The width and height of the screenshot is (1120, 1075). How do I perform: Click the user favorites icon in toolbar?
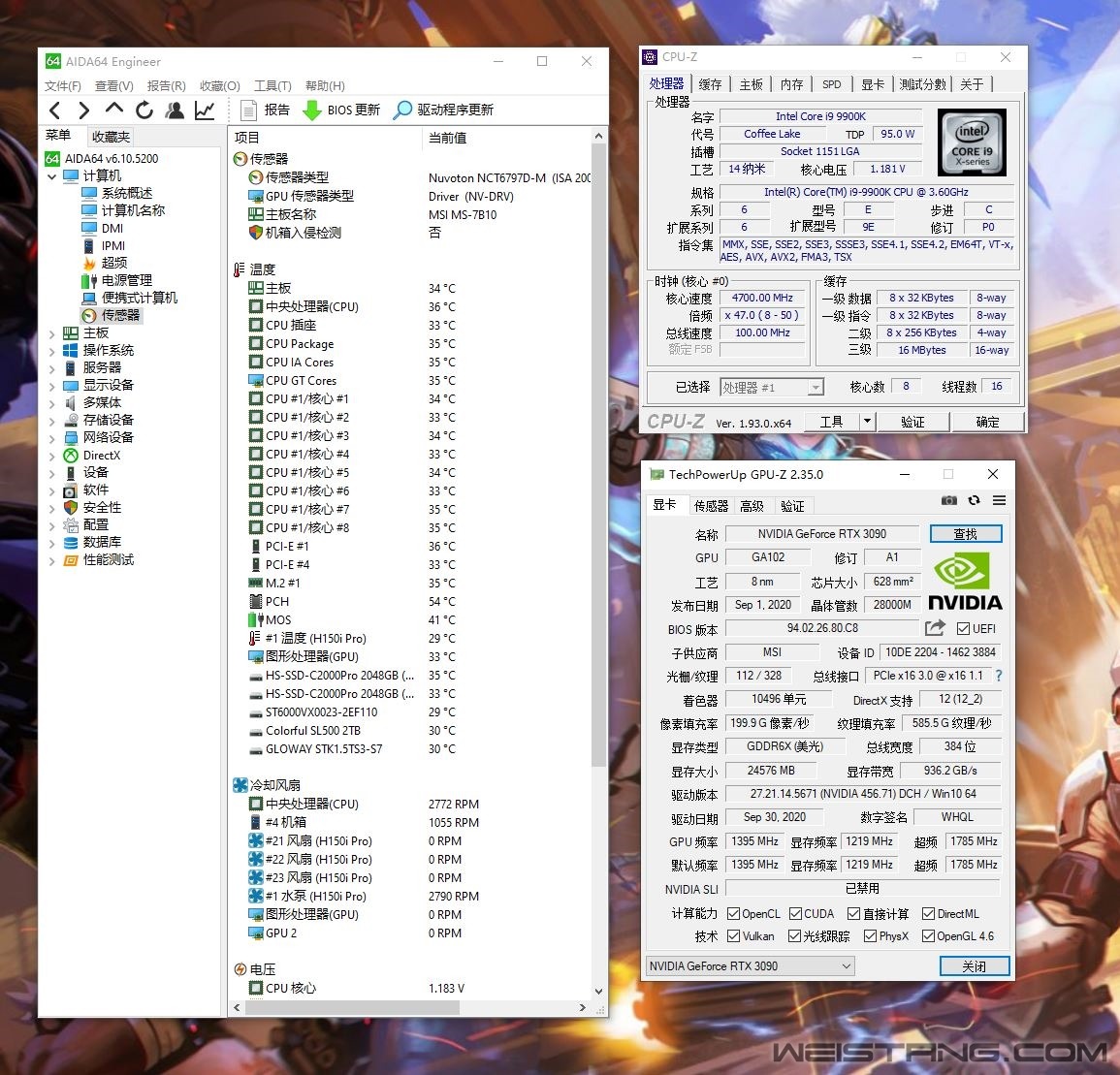pos(175,111)
